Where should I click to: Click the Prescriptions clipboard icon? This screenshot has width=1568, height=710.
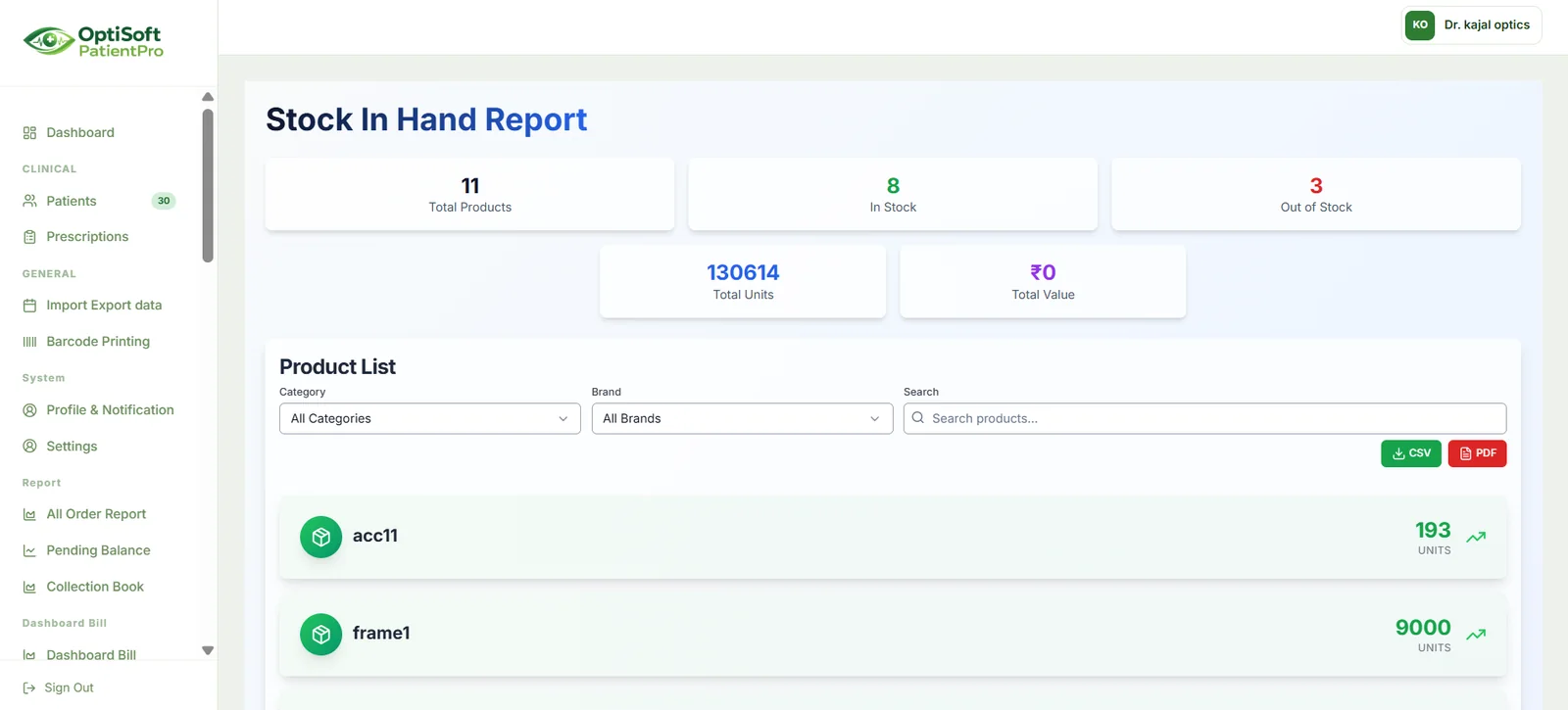tap(29, 237)
